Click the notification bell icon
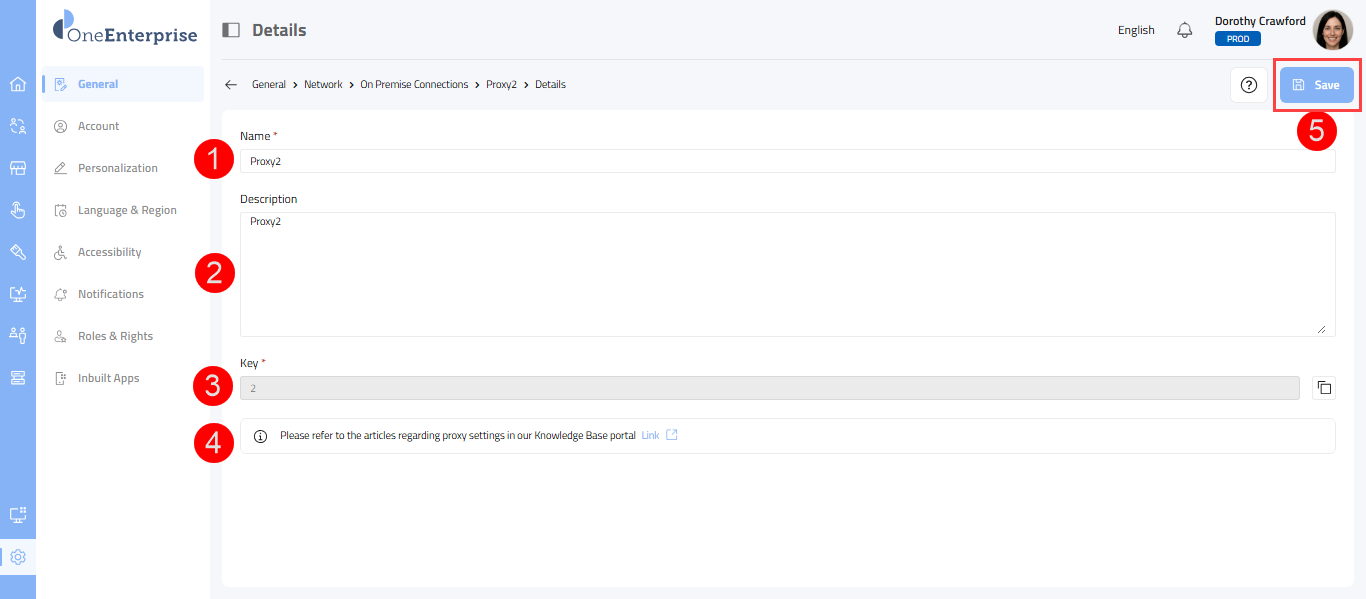The image size is (1366, 599). click(1185, 30)
